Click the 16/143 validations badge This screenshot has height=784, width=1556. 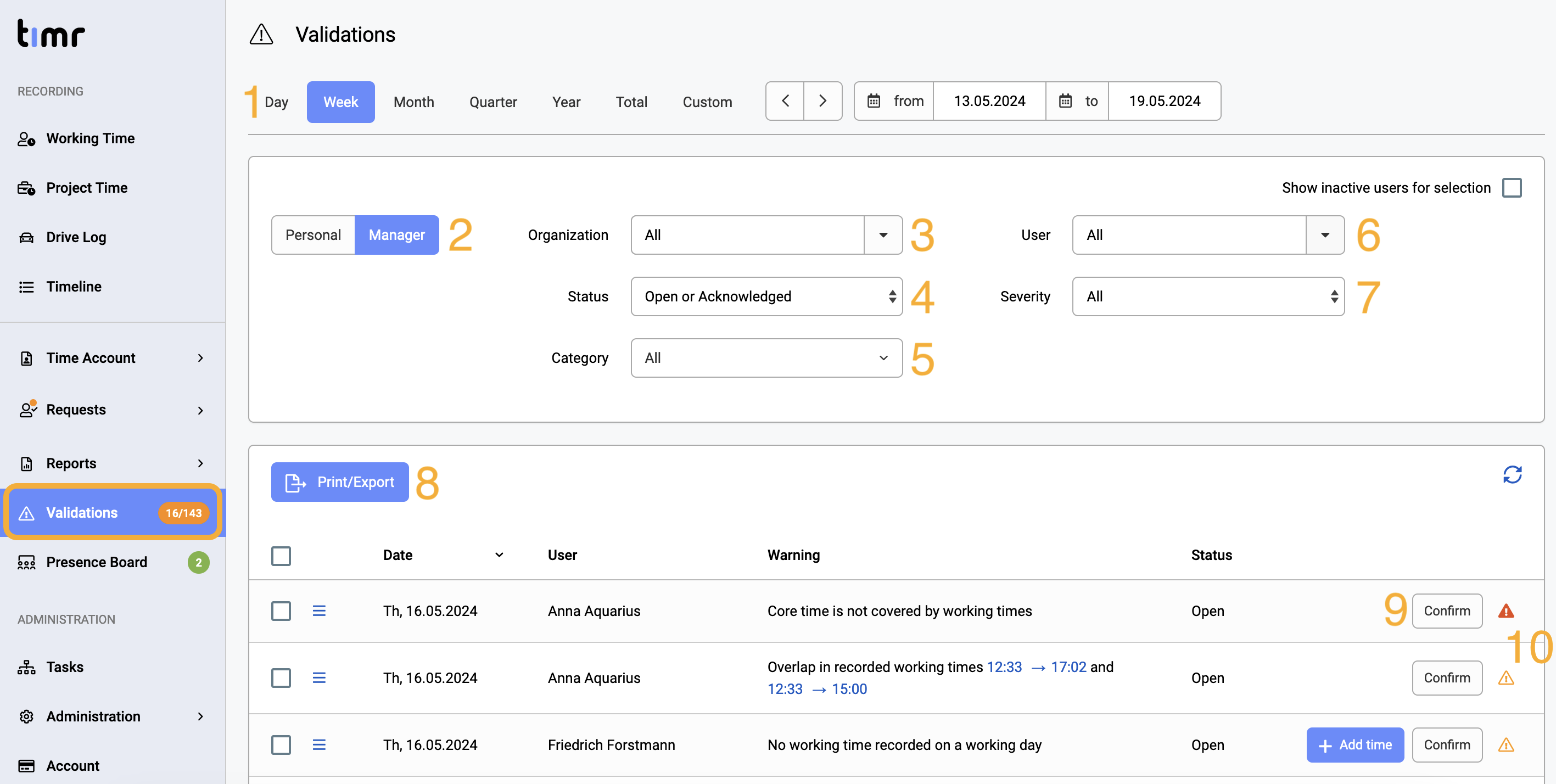coord(183,513)
